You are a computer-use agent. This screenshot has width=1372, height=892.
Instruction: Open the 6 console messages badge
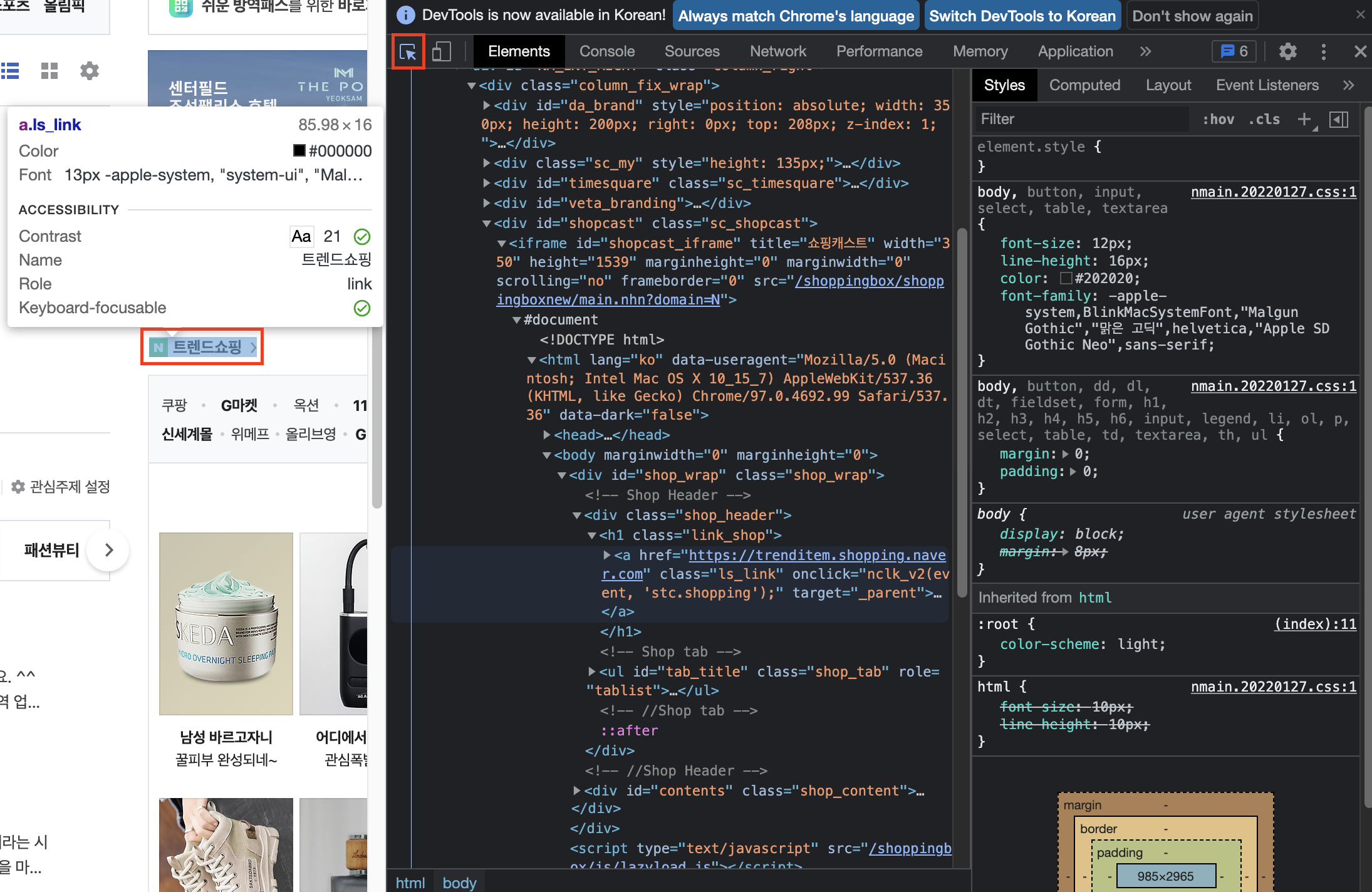click(1234, 51)
